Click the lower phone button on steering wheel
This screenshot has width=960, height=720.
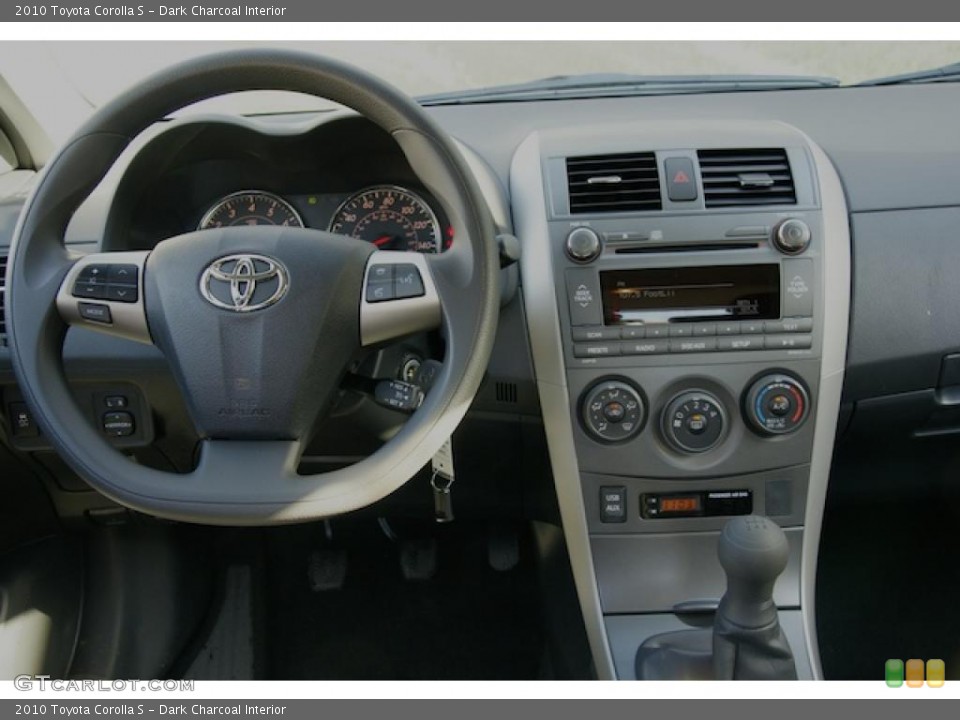point(380,292)
